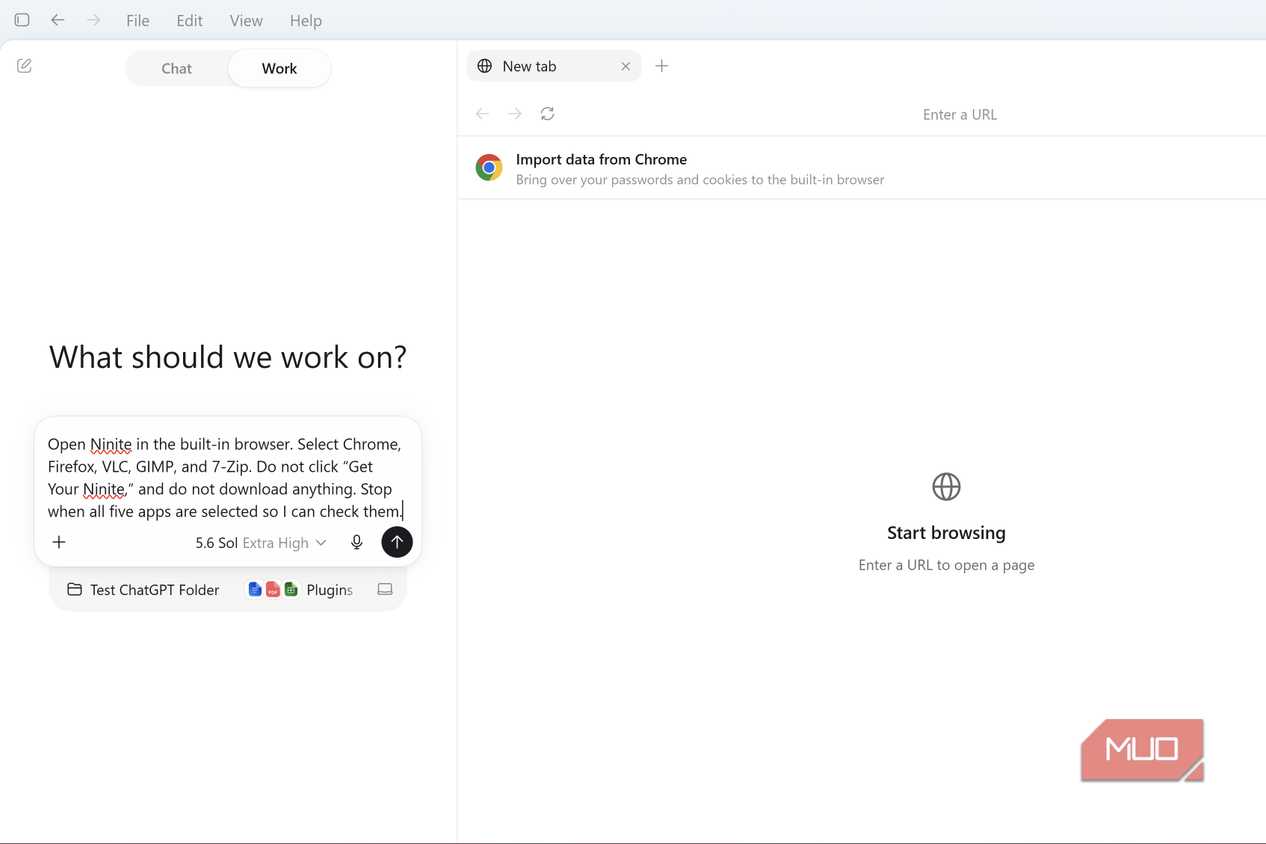Click the laptop device icon
The image size is (1266, 844).
tap(385, 590)
